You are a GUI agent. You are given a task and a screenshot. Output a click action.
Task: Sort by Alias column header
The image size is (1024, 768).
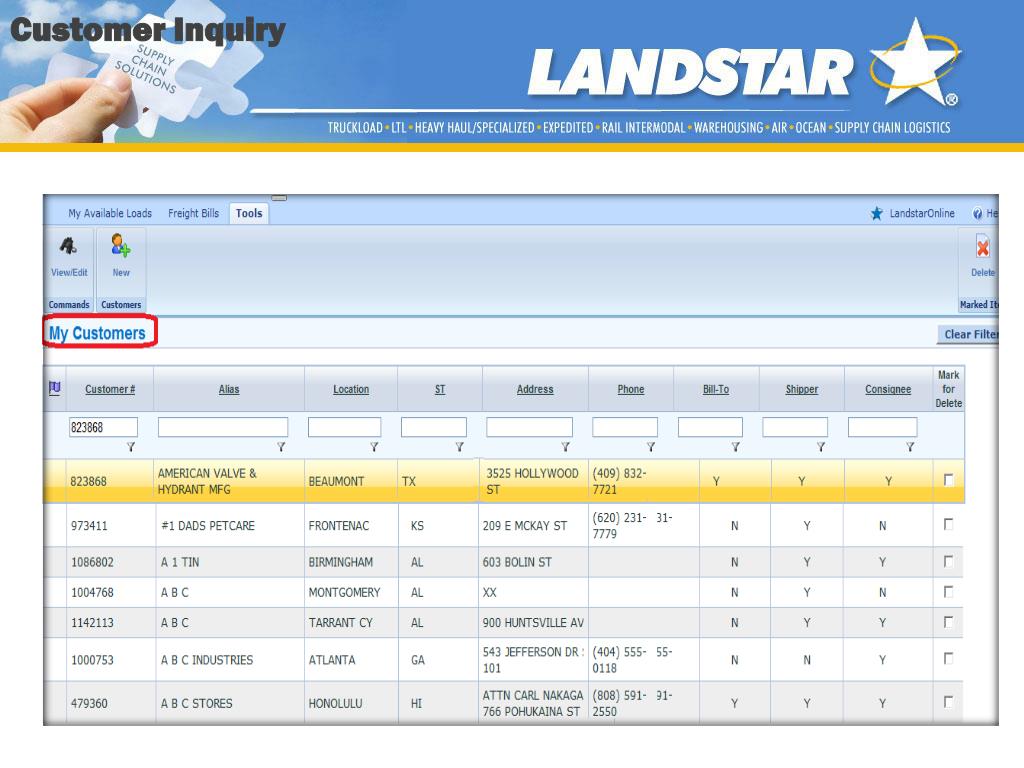(x=229, y=389)
